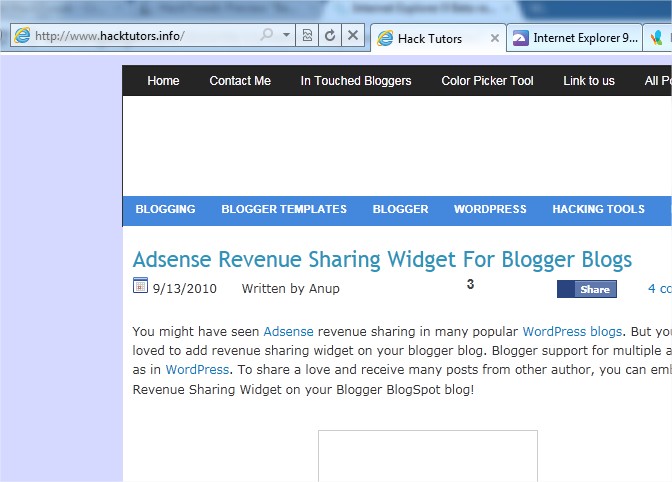Open In Touched Bloggers page
Screen dimensions: 672x482
coord(356,81)
